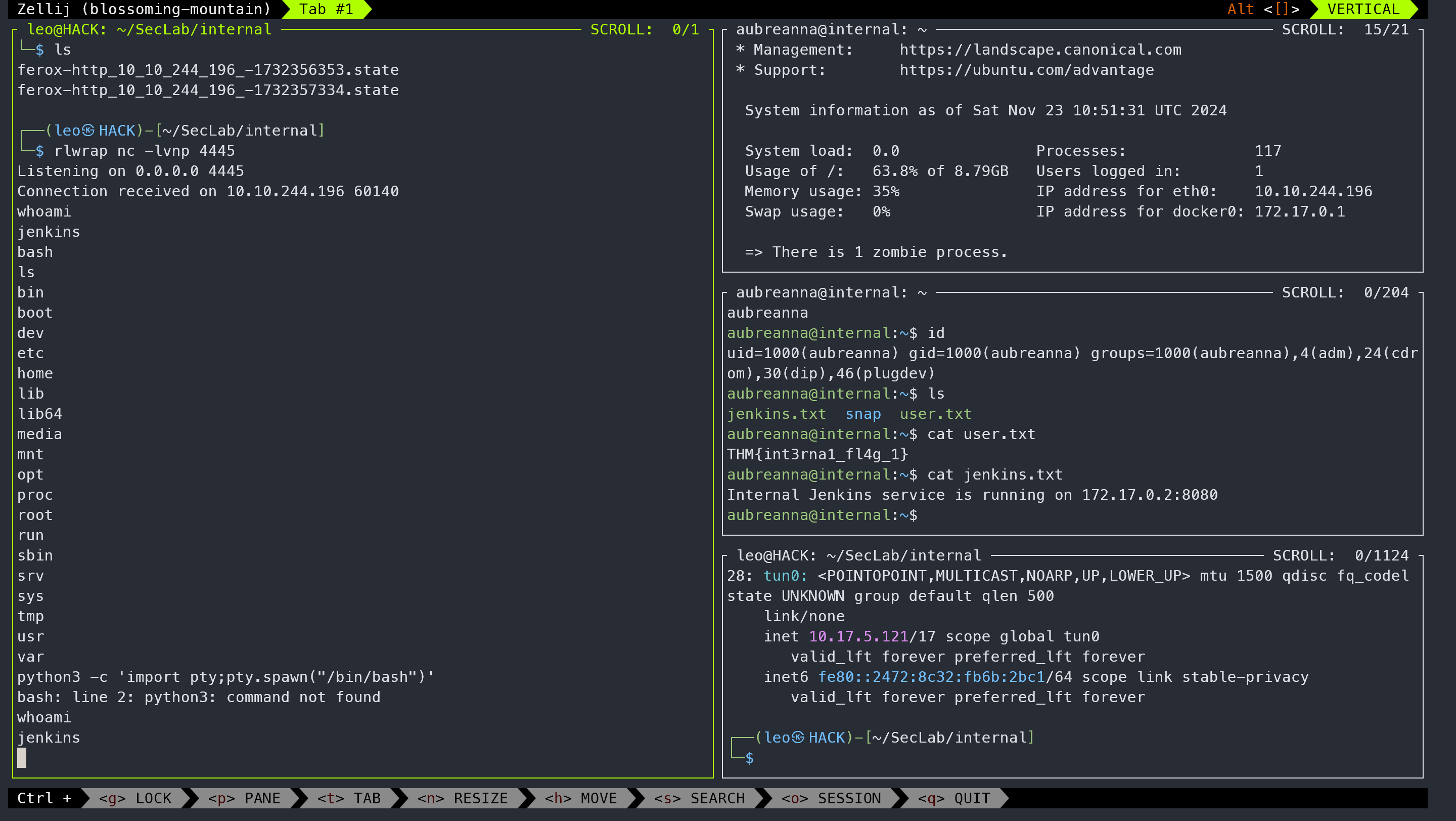The width and height of the screenshot is (1456, 821).
Task: Click the 'Internal Jenkins service is running' line
Action: point(972,495)
